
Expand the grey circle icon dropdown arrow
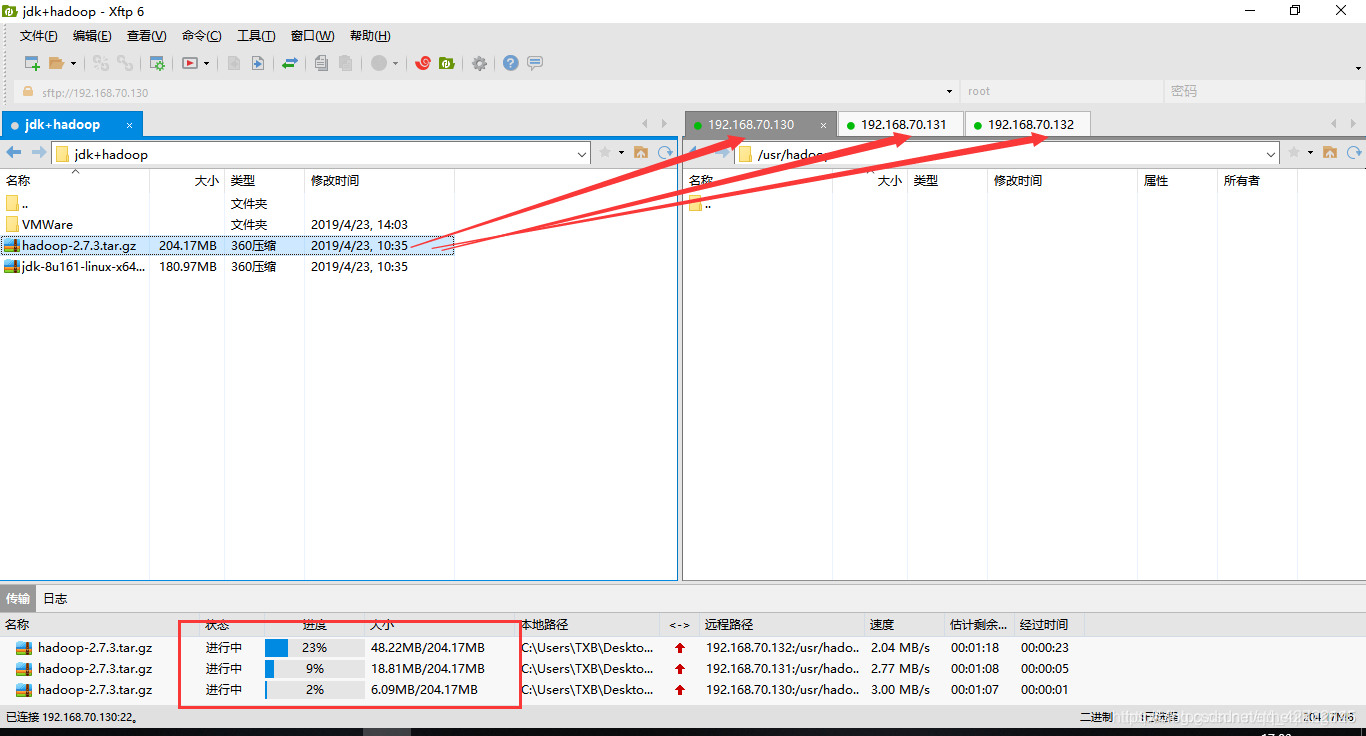coord(395,63)
